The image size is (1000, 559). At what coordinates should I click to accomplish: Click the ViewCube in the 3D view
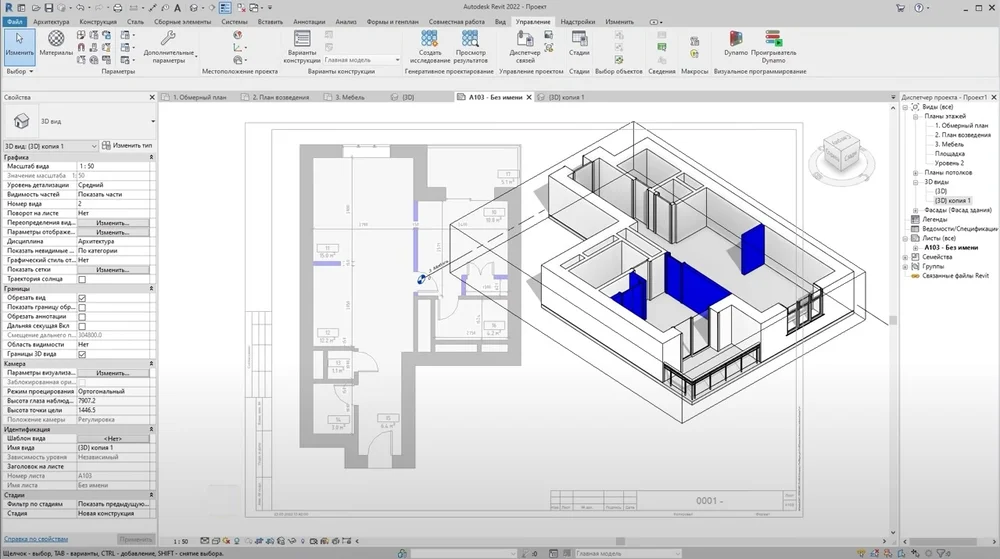pos(842,154)
